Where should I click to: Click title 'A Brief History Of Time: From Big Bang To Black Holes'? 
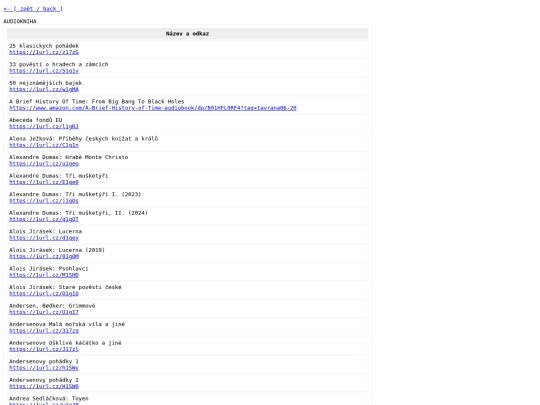[97, 102]
